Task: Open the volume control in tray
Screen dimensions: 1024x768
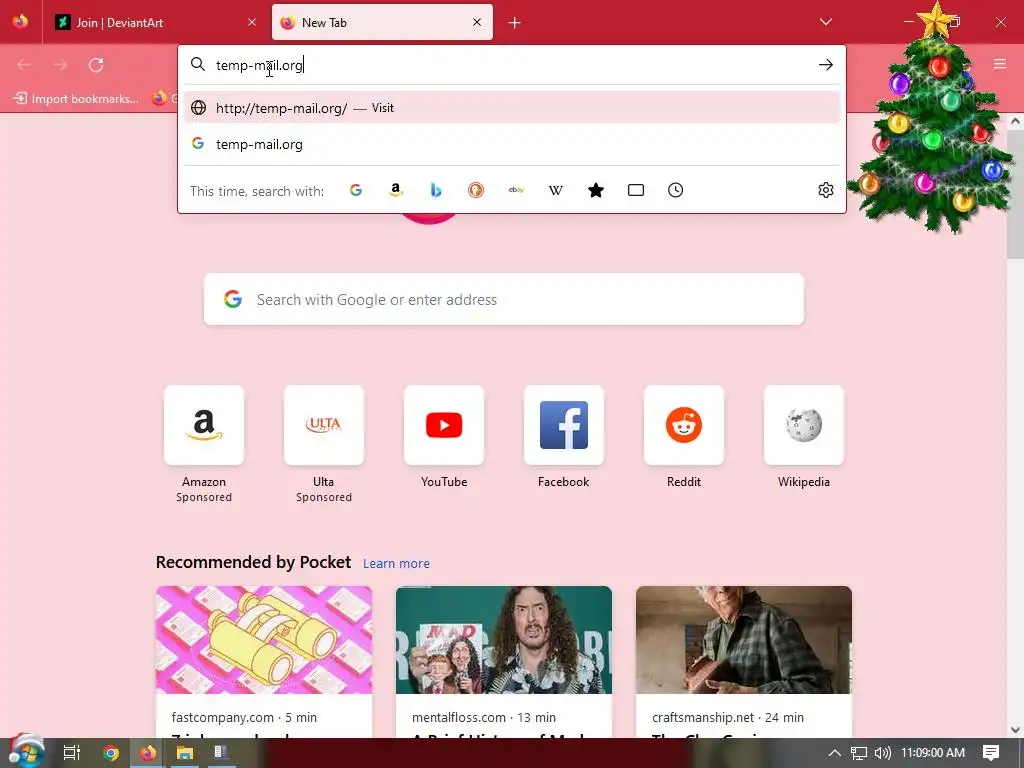Action: pos(882,753)
